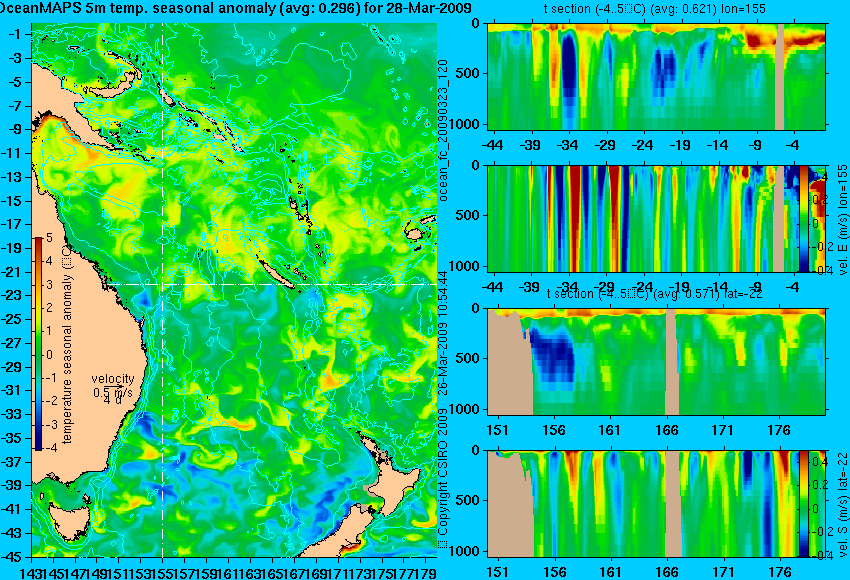Image resolution: width=850 pixels, height=580 pixels.
Task: Click the South velocity color bar at lat=-22
Action: (804, 504)
